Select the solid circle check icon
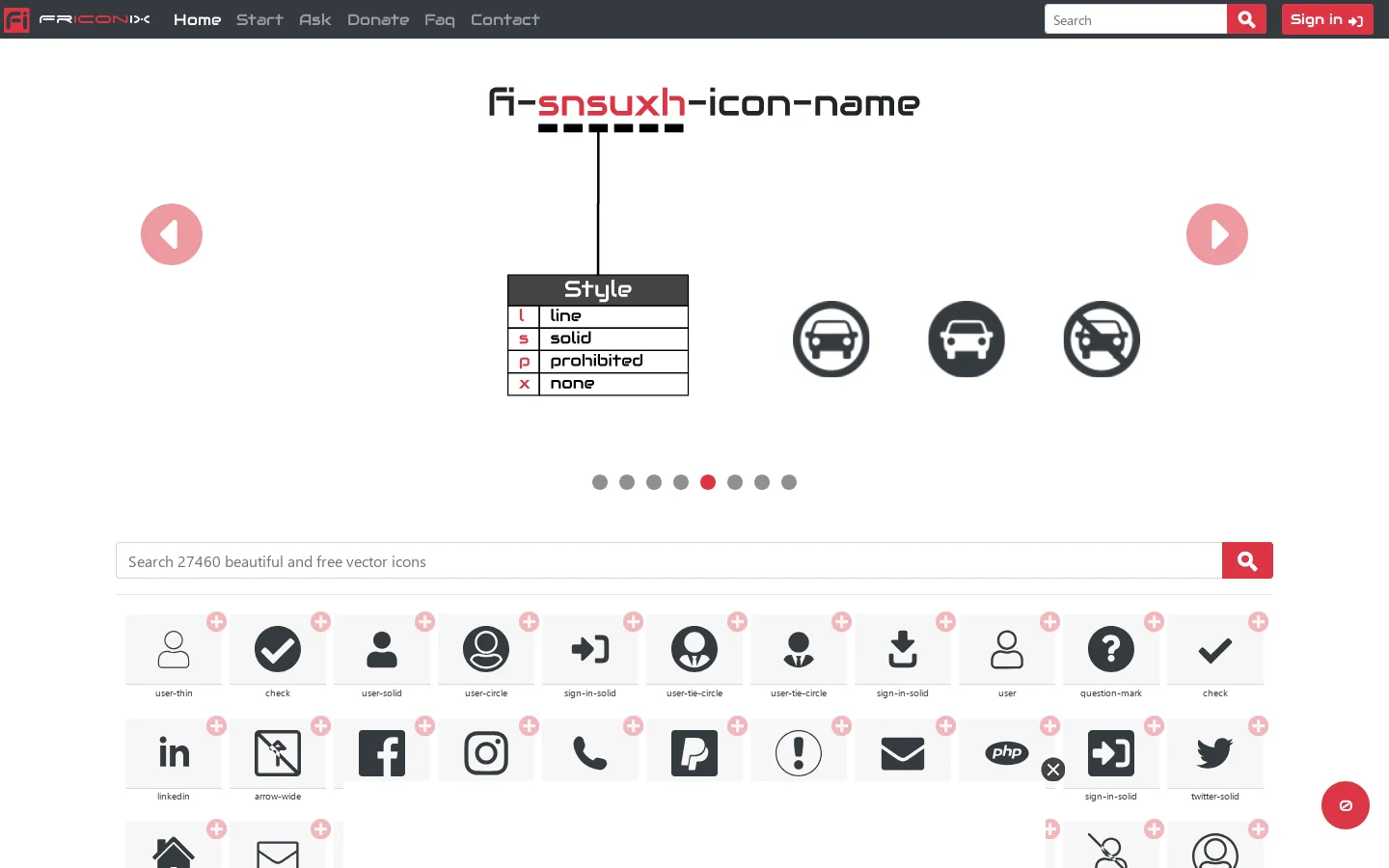The height and width of the screenshot is (868, 1389). 278,650
